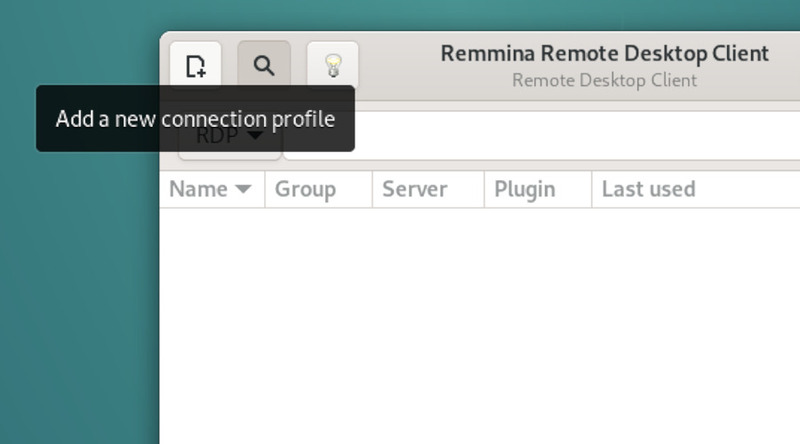The height and width of the screenshot is (444, 800).
Task: Sort connections by Name column
Action: (198, 189)
